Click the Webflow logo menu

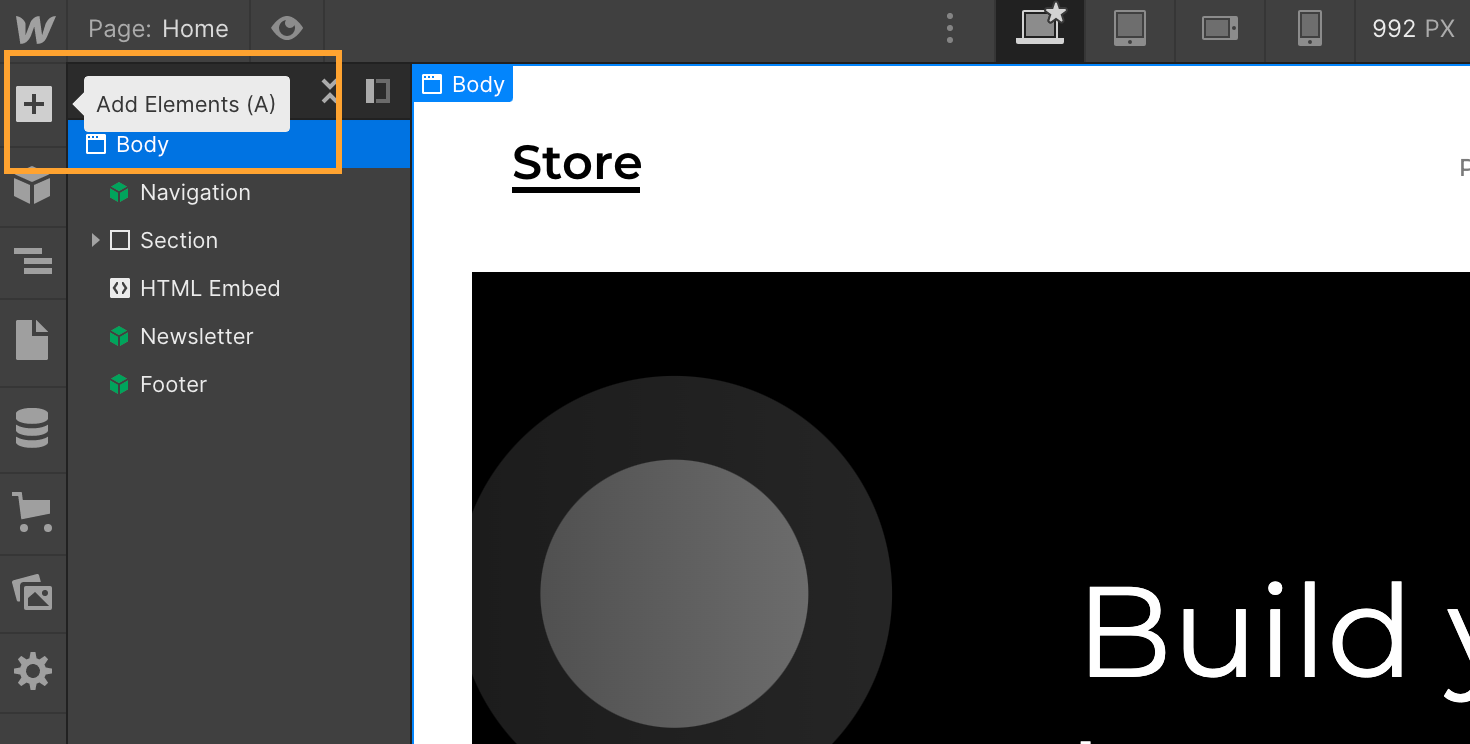click(35, 29)
